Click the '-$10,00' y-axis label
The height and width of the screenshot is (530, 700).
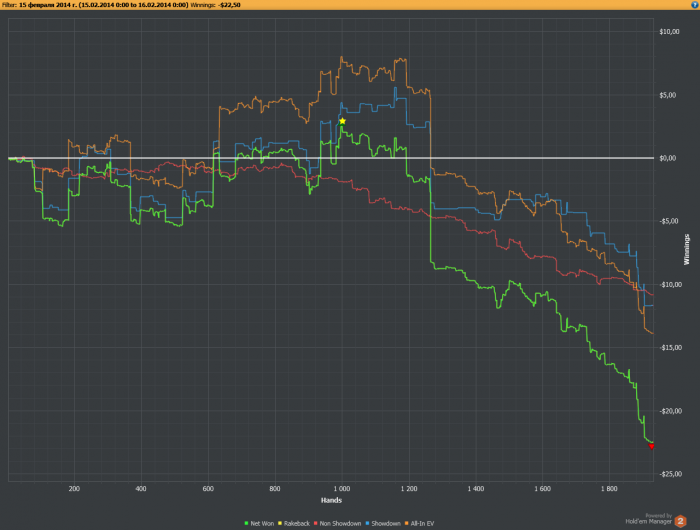[670, 284]
